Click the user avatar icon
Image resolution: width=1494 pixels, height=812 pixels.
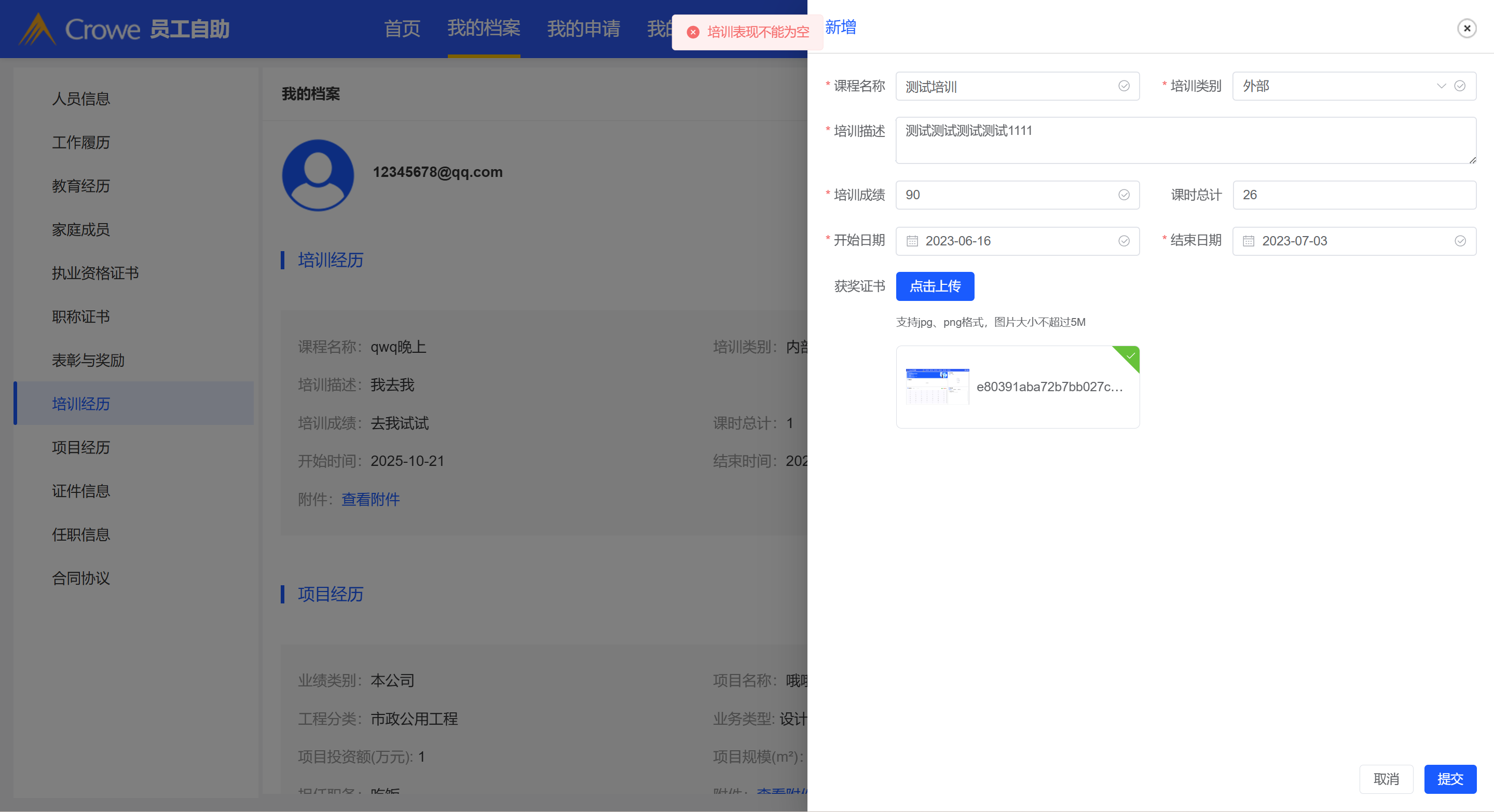click(318, 174)
